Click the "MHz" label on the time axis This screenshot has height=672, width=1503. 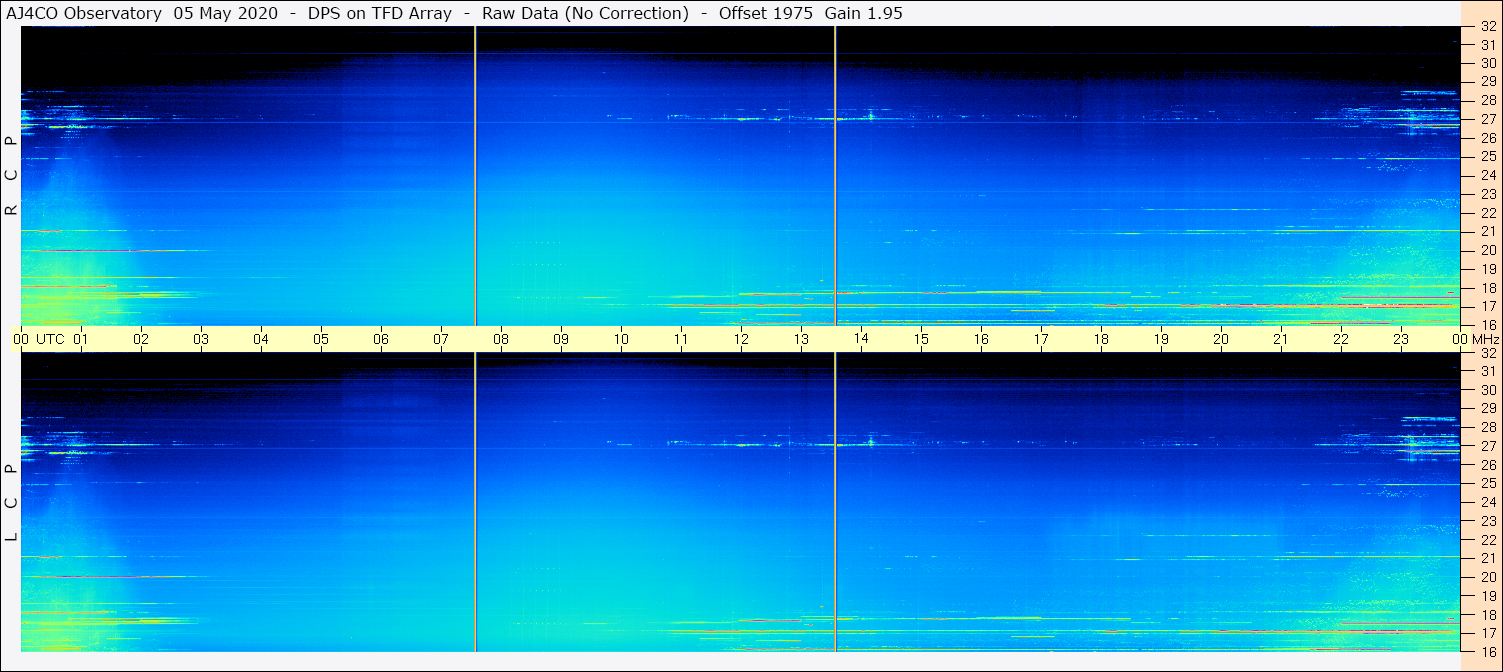coord(1485,339)
